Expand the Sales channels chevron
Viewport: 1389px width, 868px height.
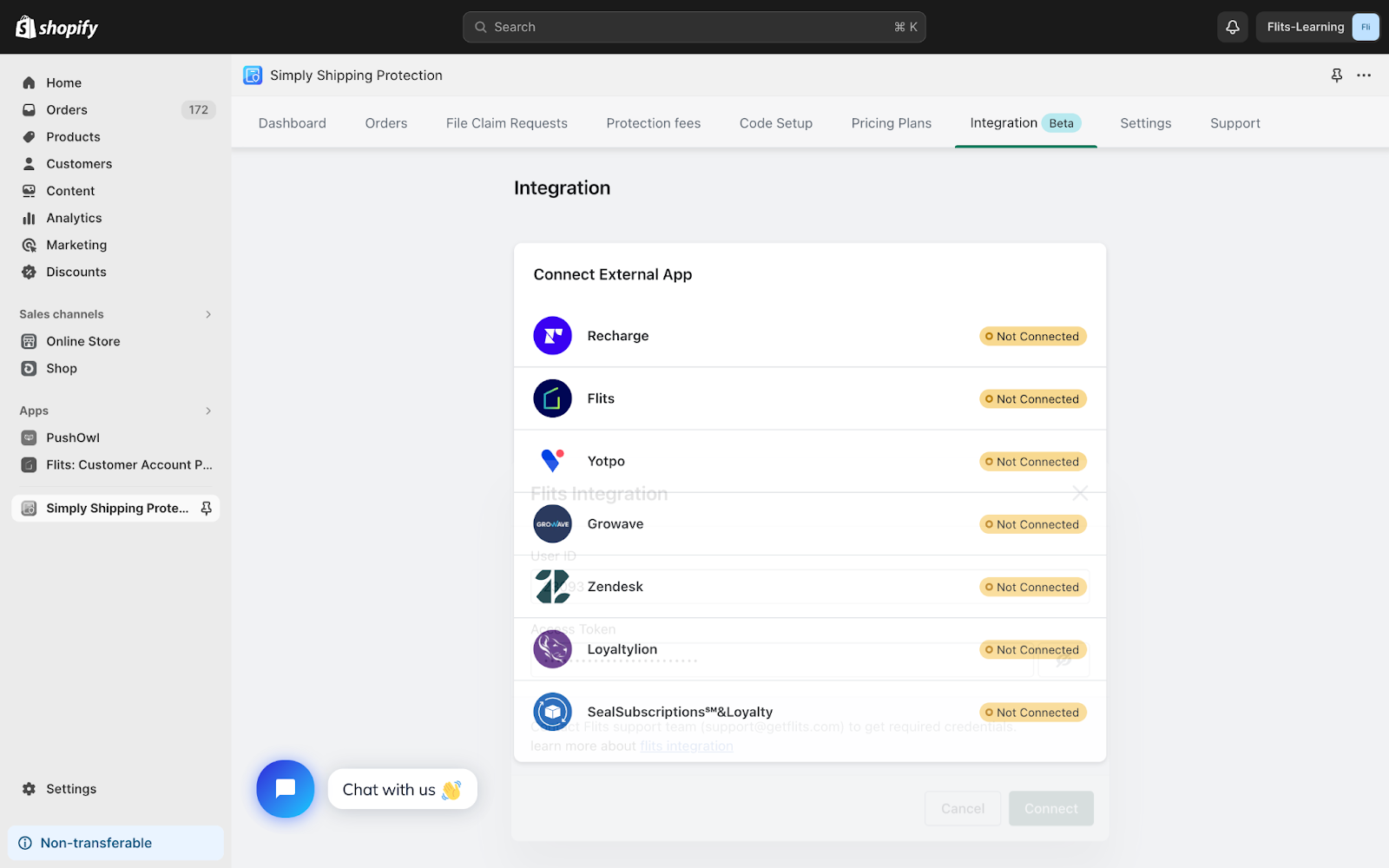coord(208,314)
